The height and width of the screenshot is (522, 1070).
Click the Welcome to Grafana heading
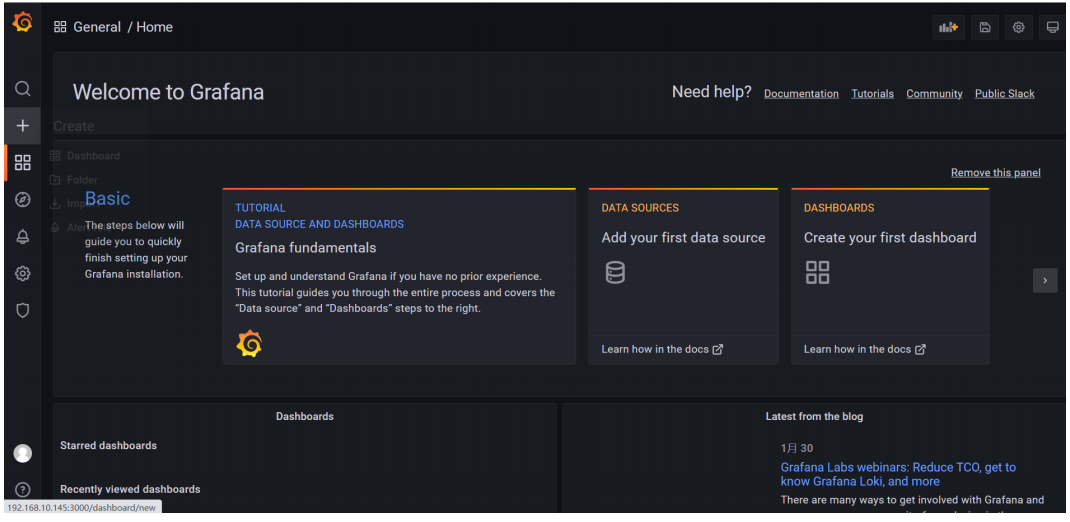tap(169, 92)
